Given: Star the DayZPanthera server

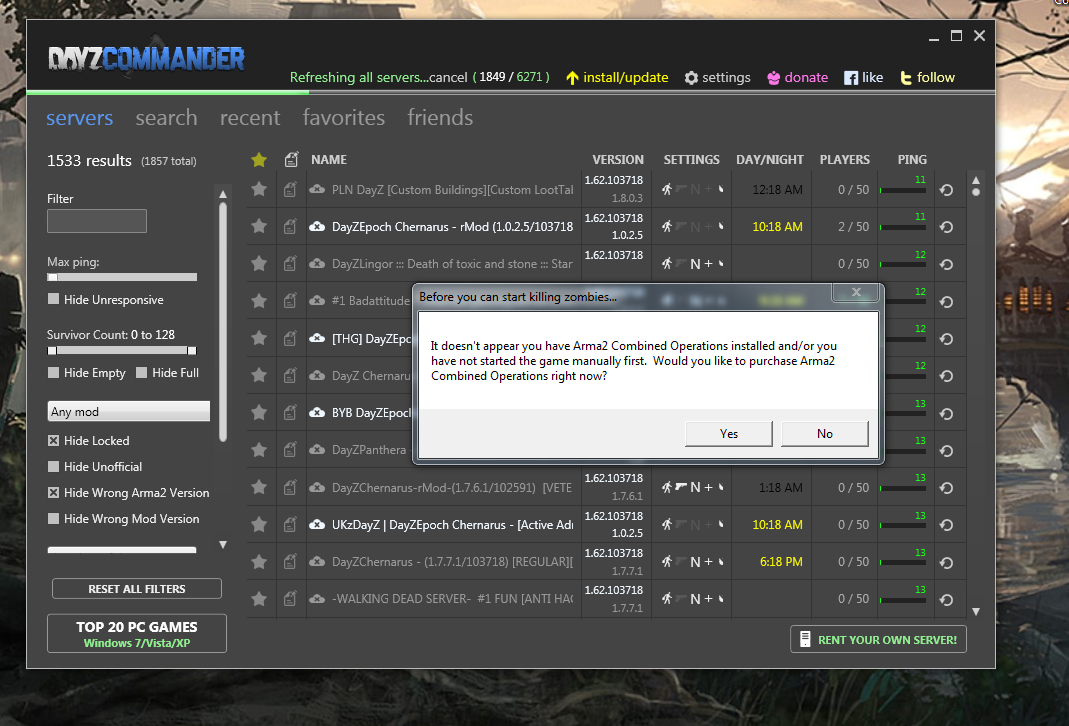Looking at the screenshot, I should tap(258, 449).
